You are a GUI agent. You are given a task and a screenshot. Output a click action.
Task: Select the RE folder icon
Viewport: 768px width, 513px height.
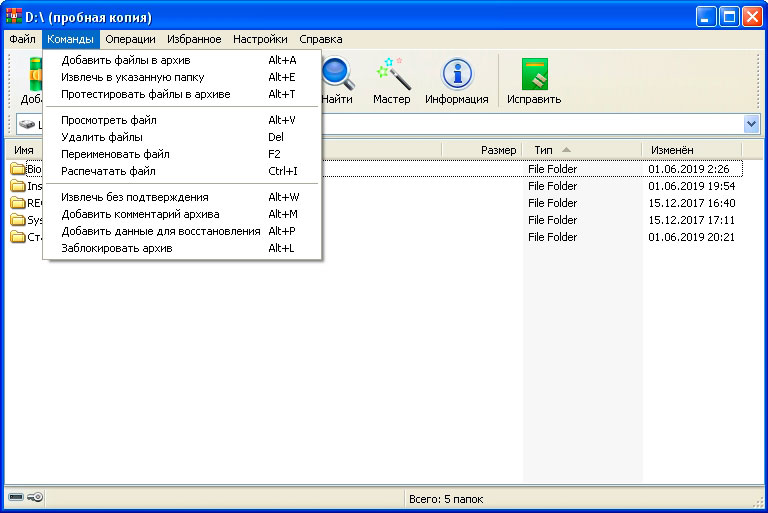click(18, 203)
